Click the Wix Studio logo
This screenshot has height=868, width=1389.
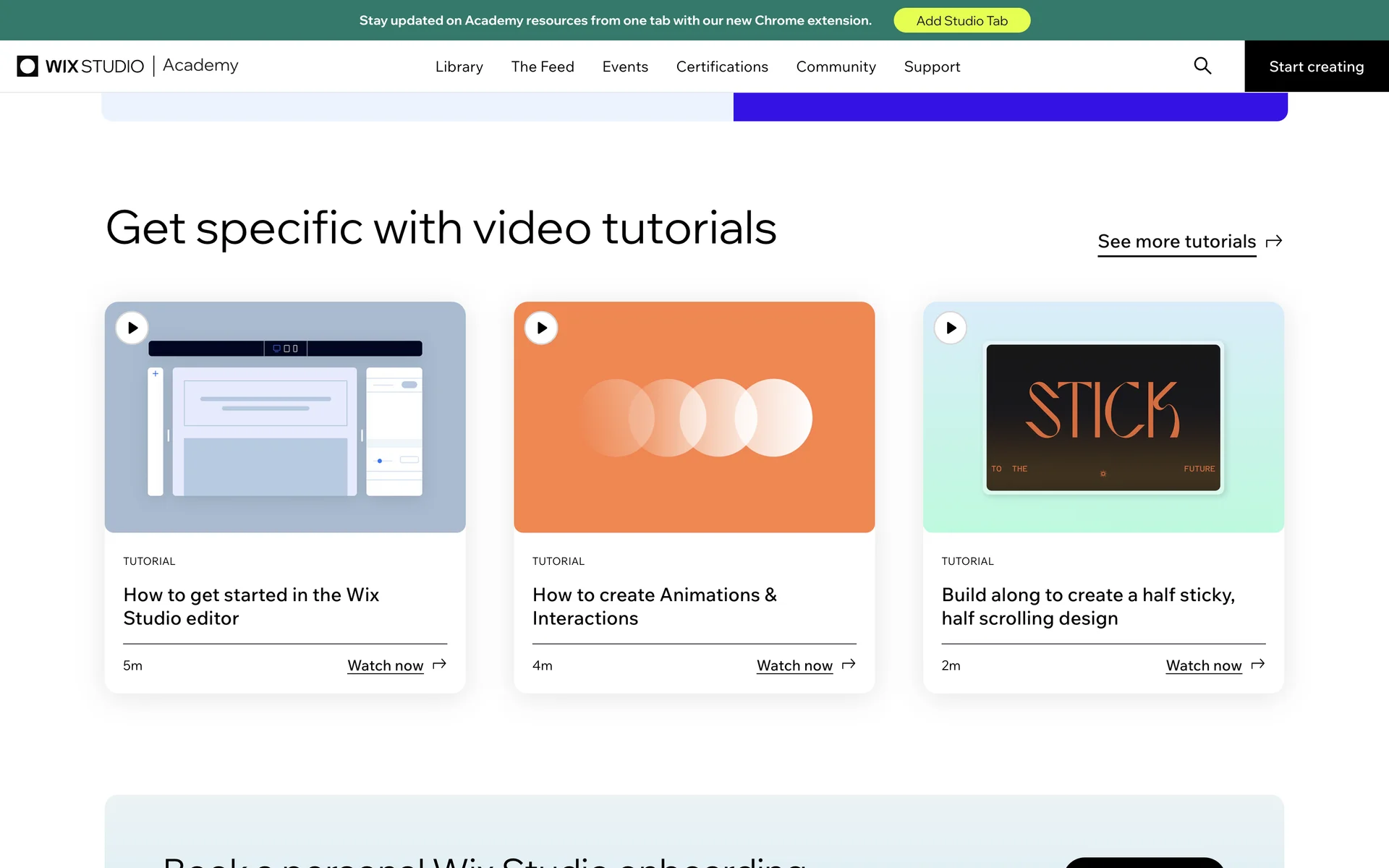80,66
